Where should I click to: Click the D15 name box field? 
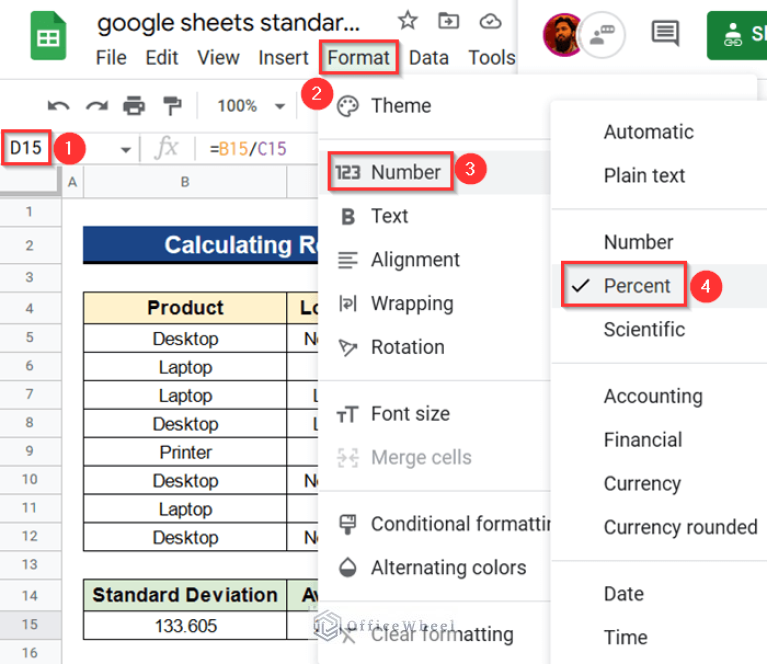(x=27, y=149)
